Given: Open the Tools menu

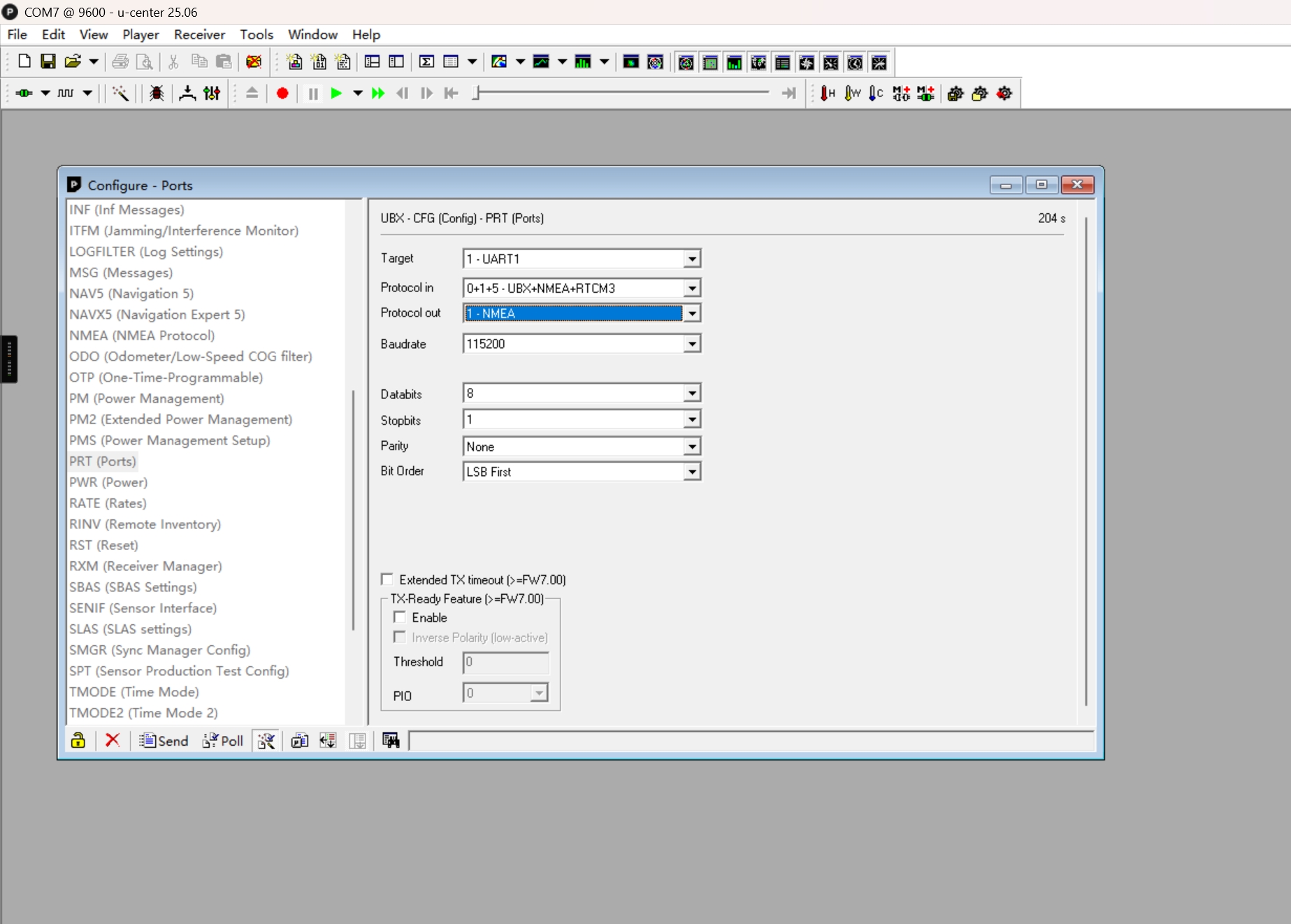Looking at the screenshot, I should pyautogui.click(x=256, y=34).
